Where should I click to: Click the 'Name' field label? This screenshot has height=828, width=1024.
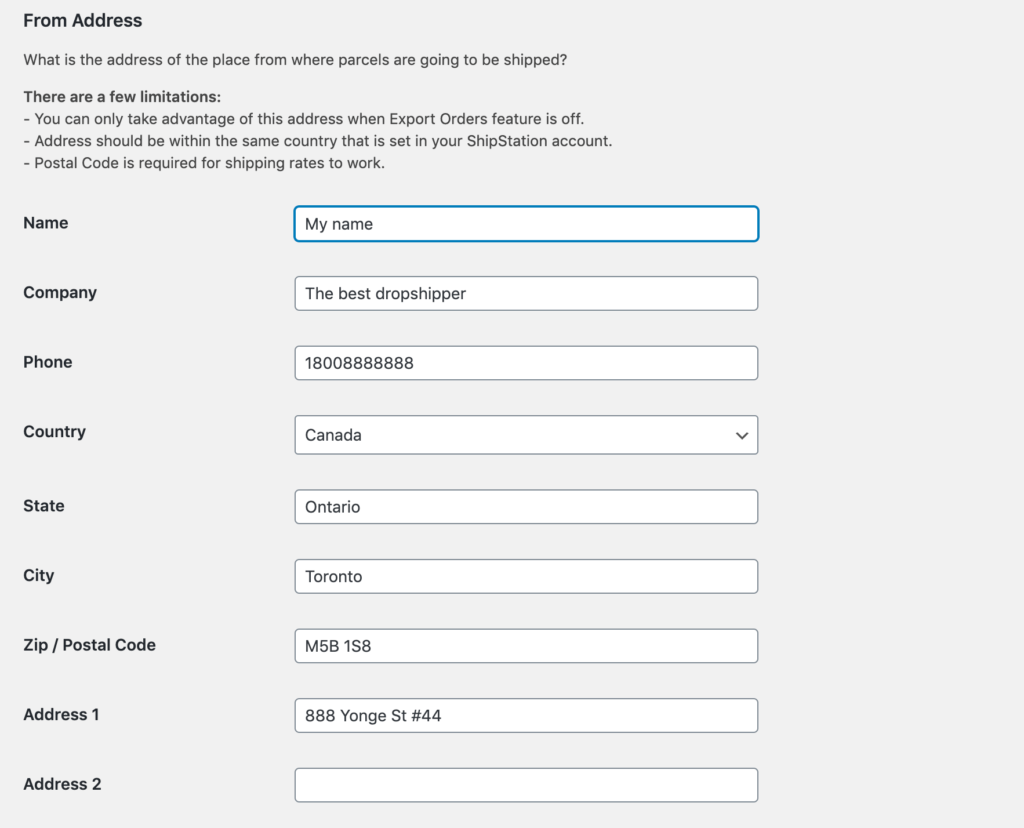pyautogui.click(x=46, y=223)
